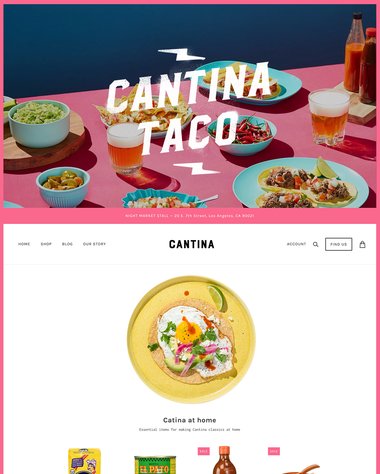This screenshot has width=380, height=474.
Task: Click the CANTINA logo in header
Action: click(x=191, y=244)
